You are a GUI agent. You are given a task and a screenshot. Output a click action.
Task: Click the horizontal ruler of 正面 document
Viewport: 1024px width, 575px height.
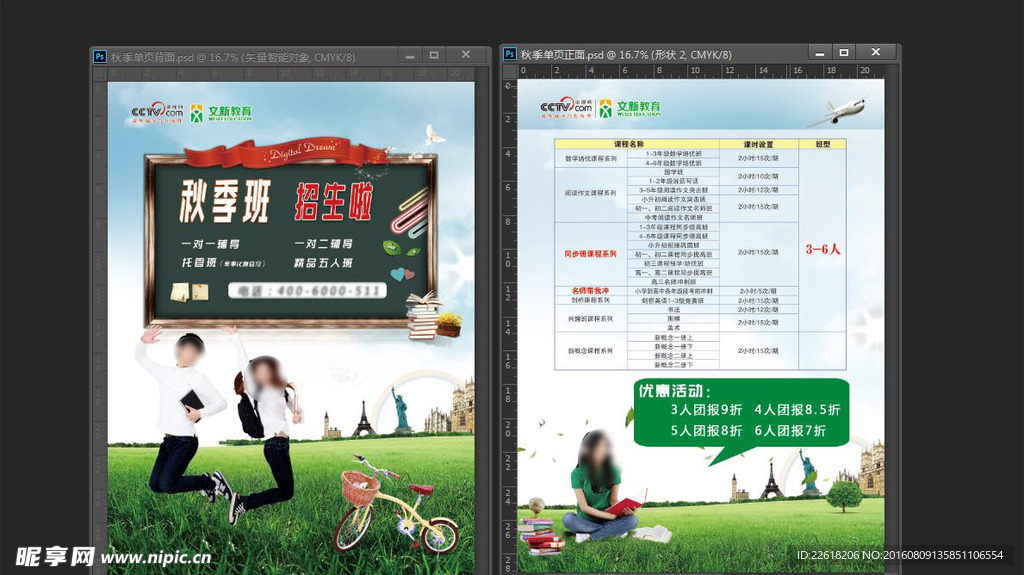tap(700, 71)
